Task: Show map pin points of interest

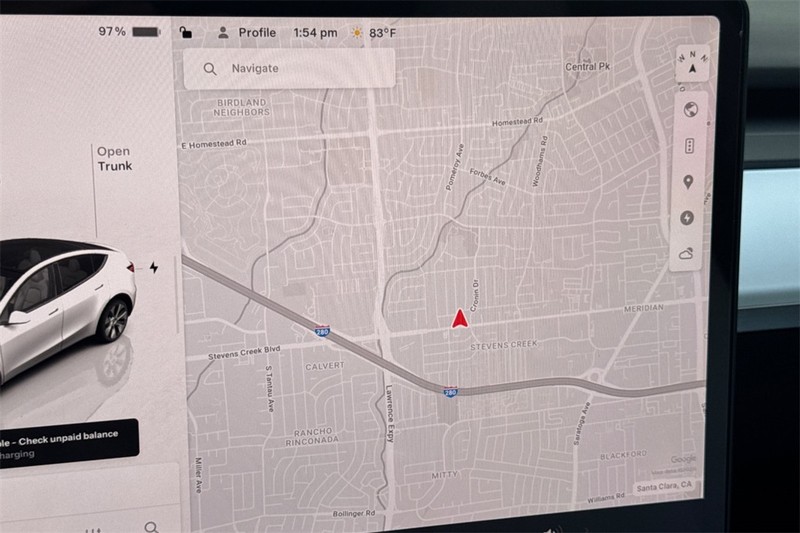Action: [x=688, y=182]
